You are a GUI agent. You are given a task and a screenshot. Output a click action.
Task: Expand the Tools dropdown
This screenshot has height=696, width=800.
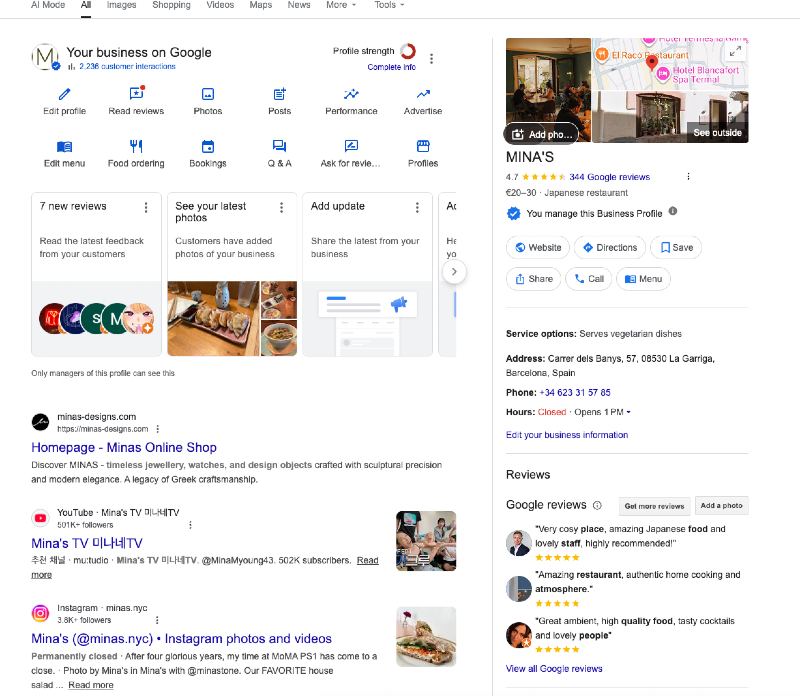pos(389,5)
